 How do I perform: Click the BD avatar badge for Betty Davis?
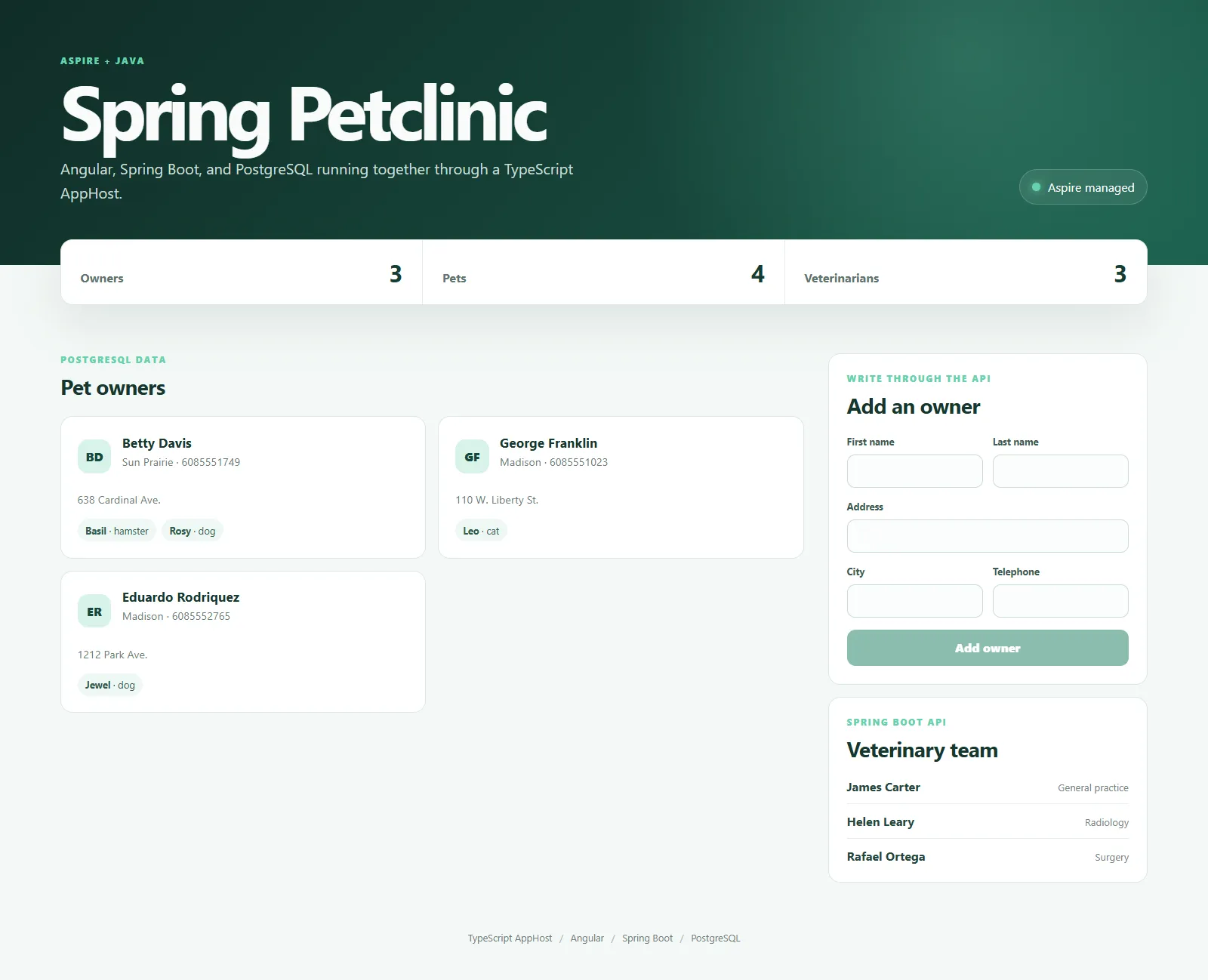click(x=94, y=457)
